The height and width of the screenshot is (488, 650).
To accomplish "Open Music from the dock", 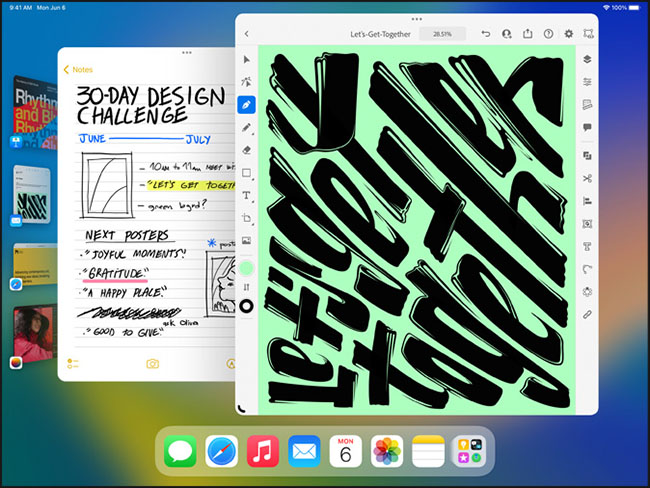I will (263, 451).
